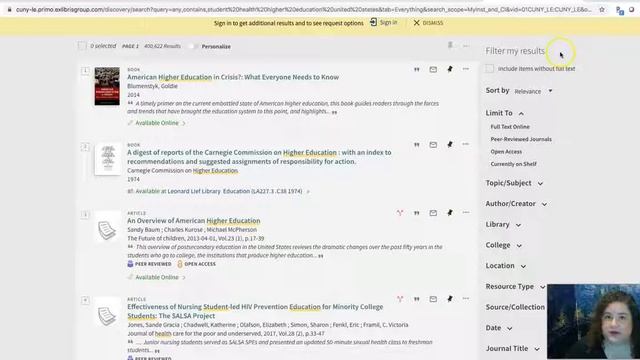
Task: Pin An Overview of American Higher Education article
Action: (450, 213)
